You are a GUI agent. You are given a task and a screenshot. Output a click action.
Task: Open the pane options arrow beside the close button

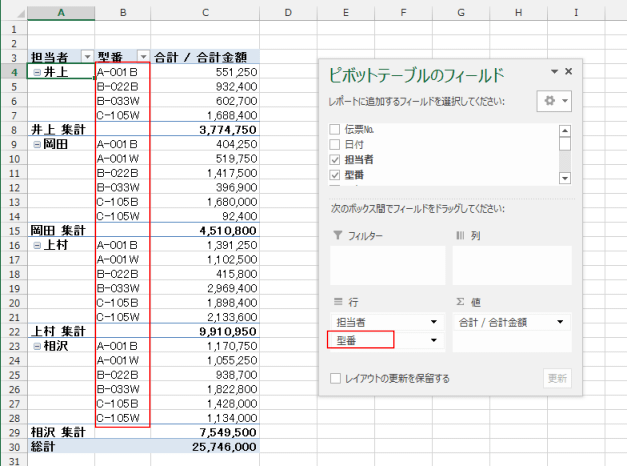(x=554, y=72)
